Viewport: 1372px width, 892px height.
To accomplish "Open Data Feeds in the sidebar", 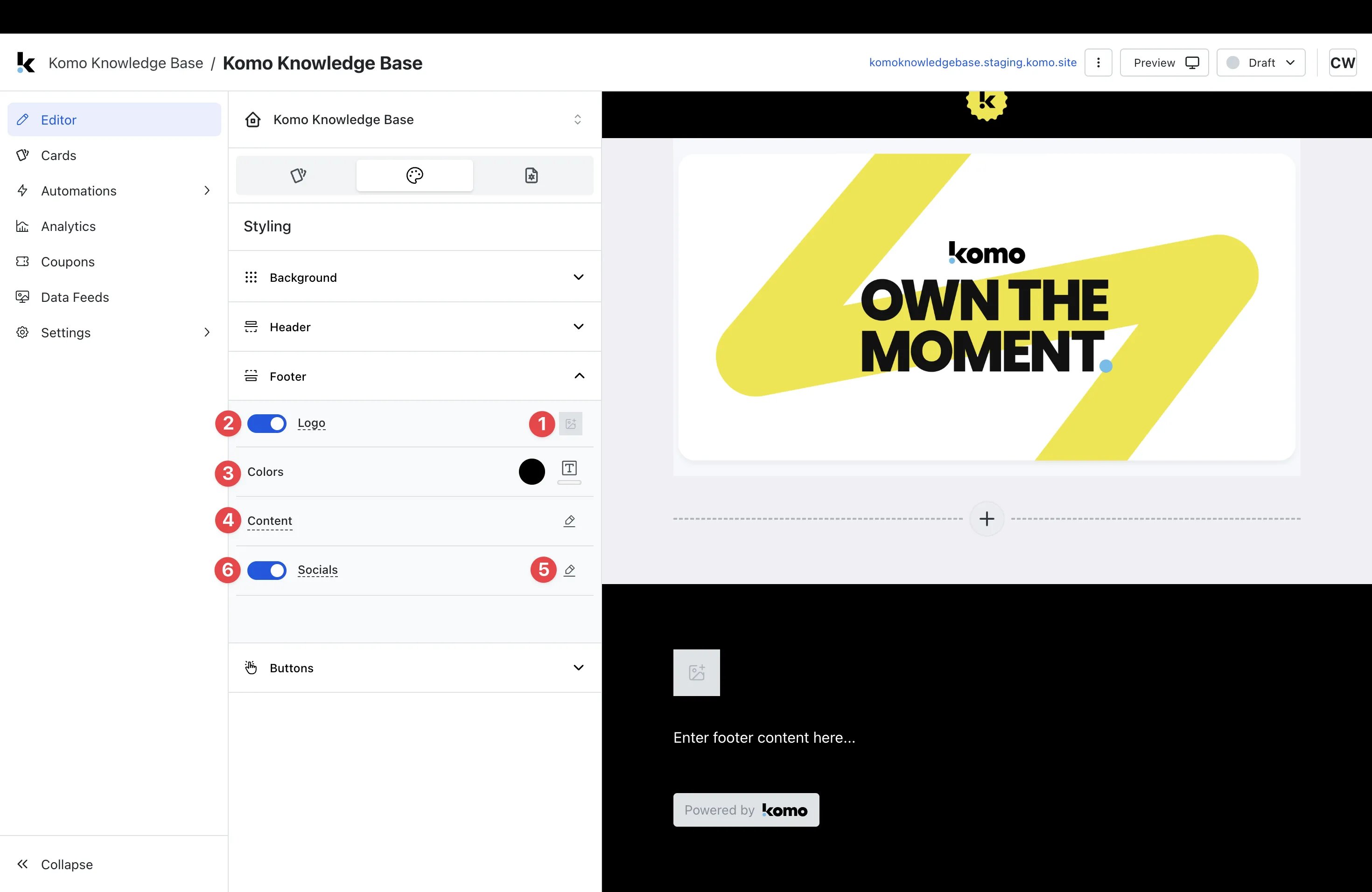I will (x=114, y=297).
